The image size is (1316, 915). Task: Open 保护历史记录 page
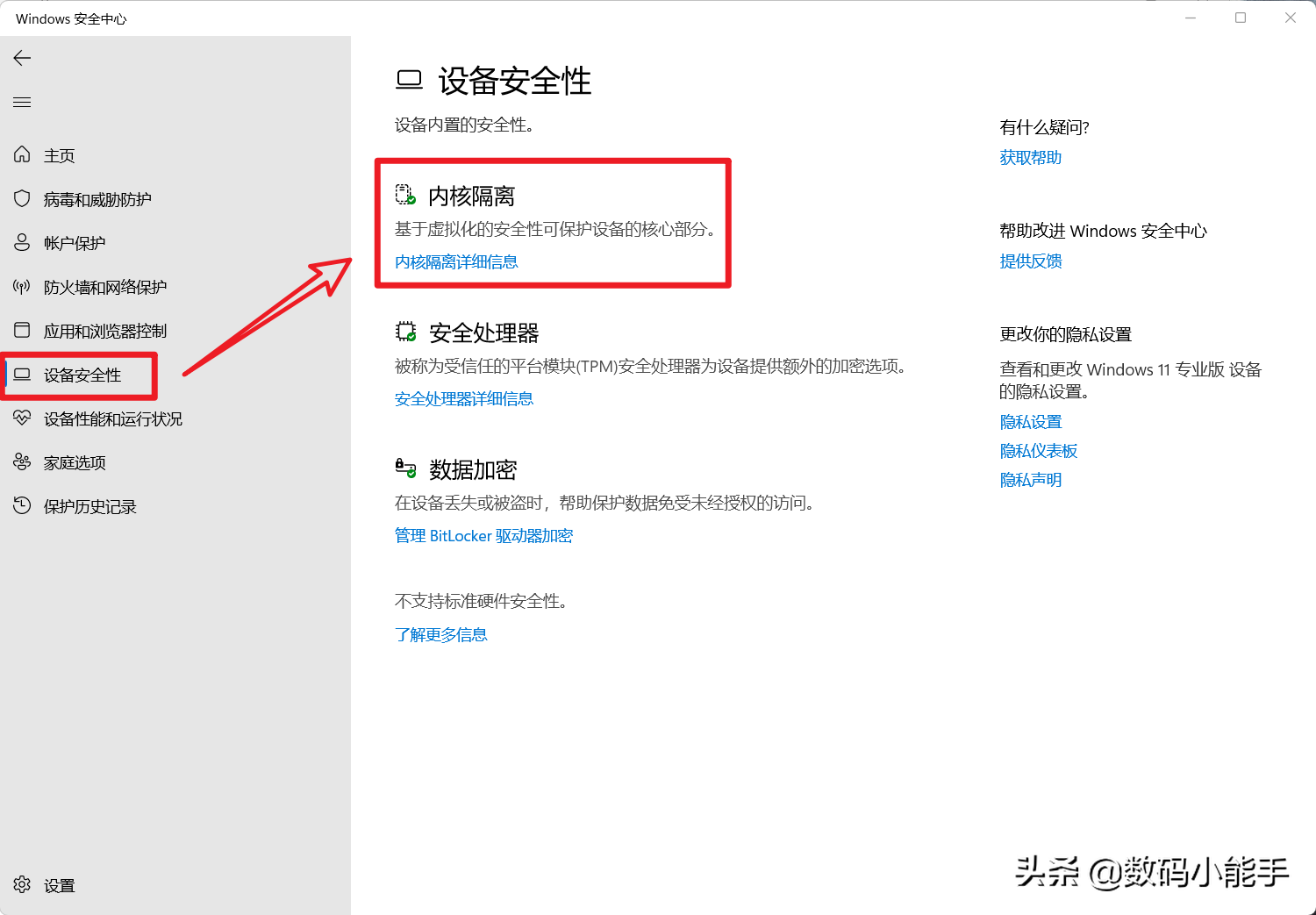tap(90, 506)
